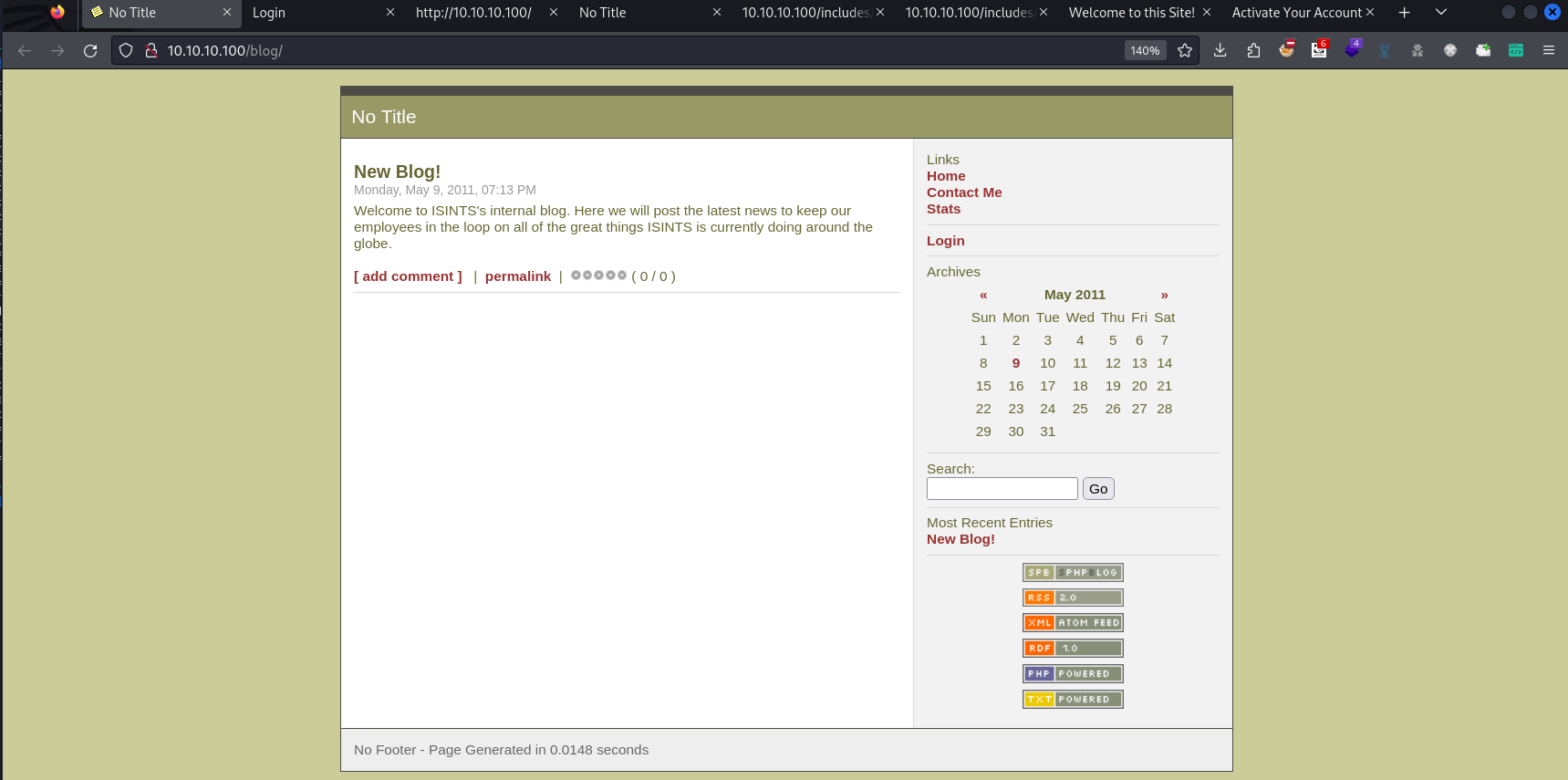Bookmark this page with the star icon
The width and height of the screenshot is (1568, 780).
pos(1185,50)
